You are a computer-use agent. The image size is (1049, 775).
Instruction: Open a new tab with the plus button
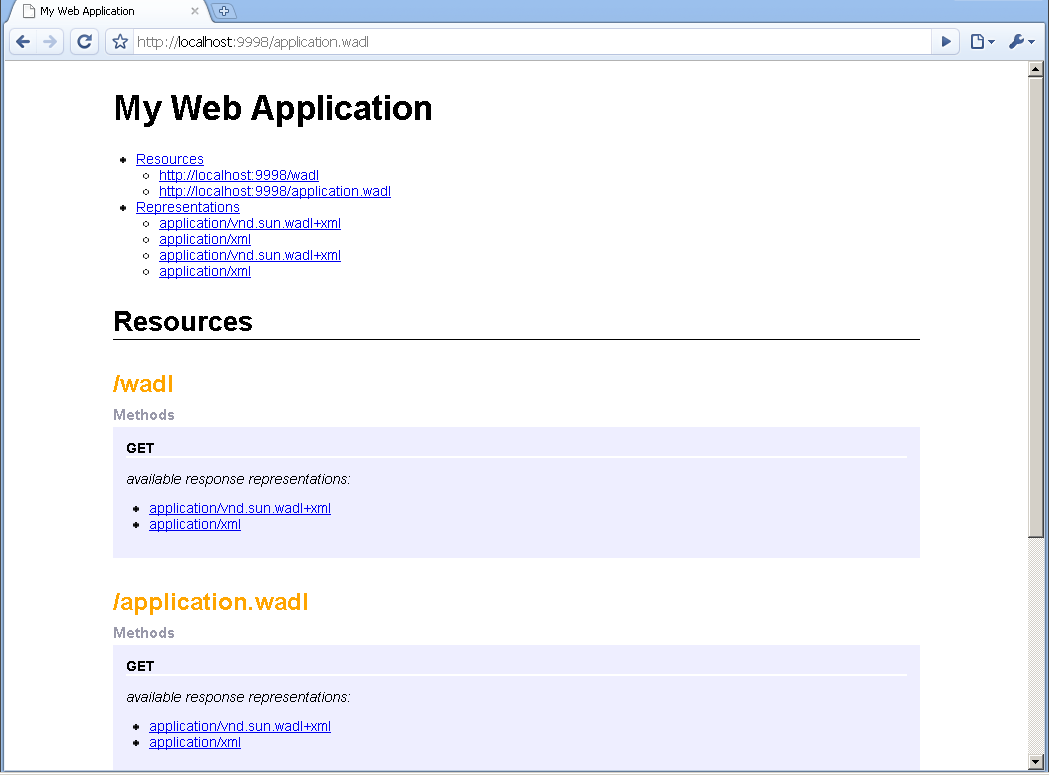(x=224, y=11)
